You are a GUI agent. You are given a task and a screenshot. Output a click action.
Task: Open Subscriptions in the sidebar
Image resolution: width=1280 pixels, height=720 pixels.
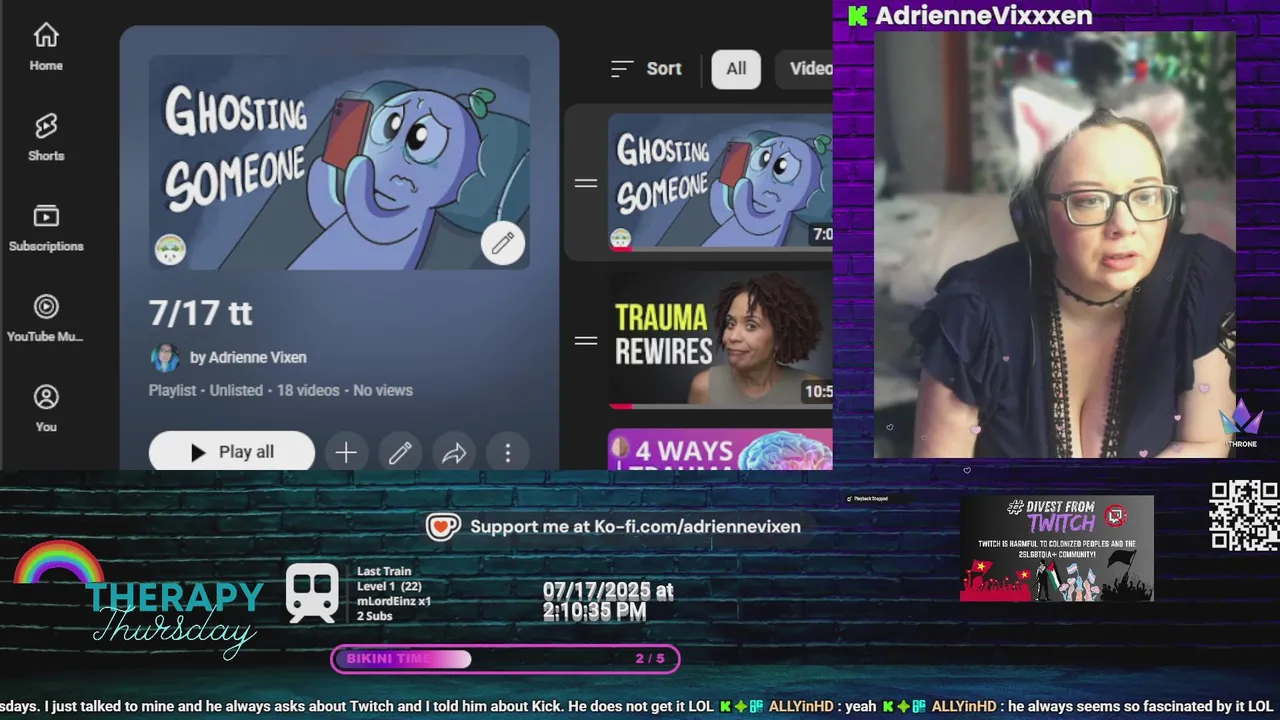[46, 228]
